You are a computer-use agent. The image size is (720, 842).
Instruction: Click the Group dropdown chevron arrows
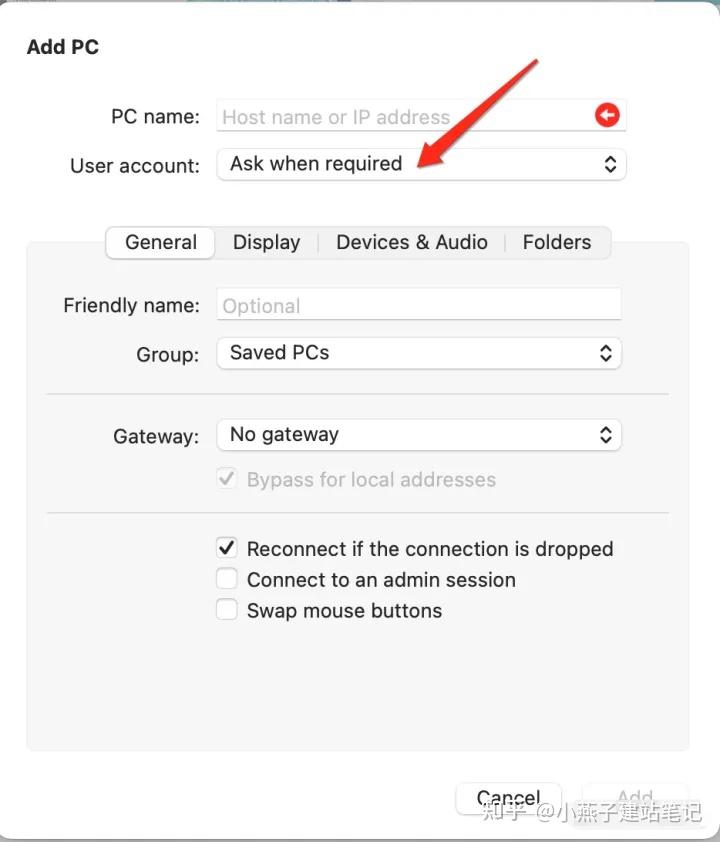[605, 353]
